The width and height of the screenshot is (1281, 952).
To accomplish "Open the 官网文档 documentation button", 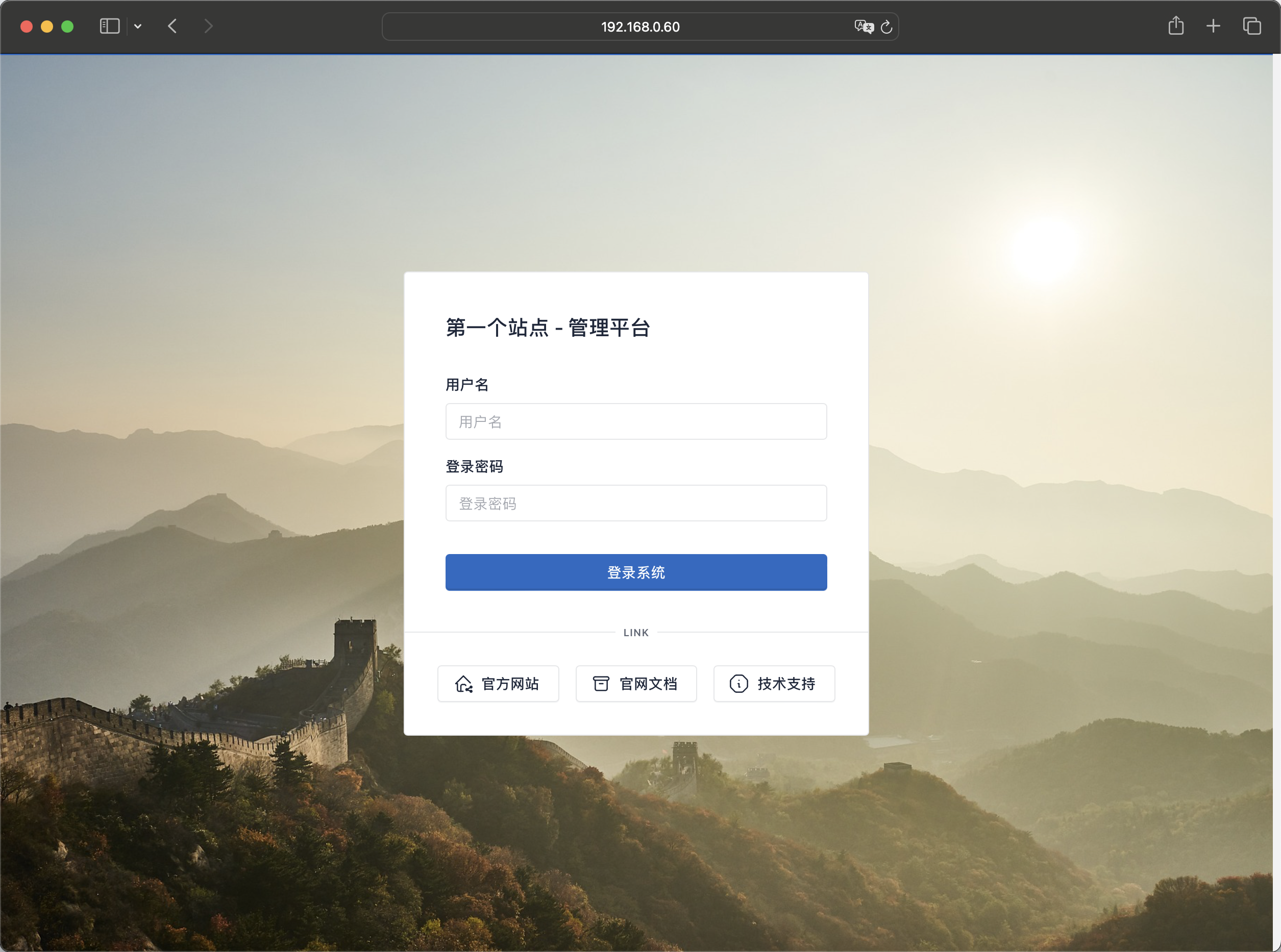I will (x=636, y=684).
